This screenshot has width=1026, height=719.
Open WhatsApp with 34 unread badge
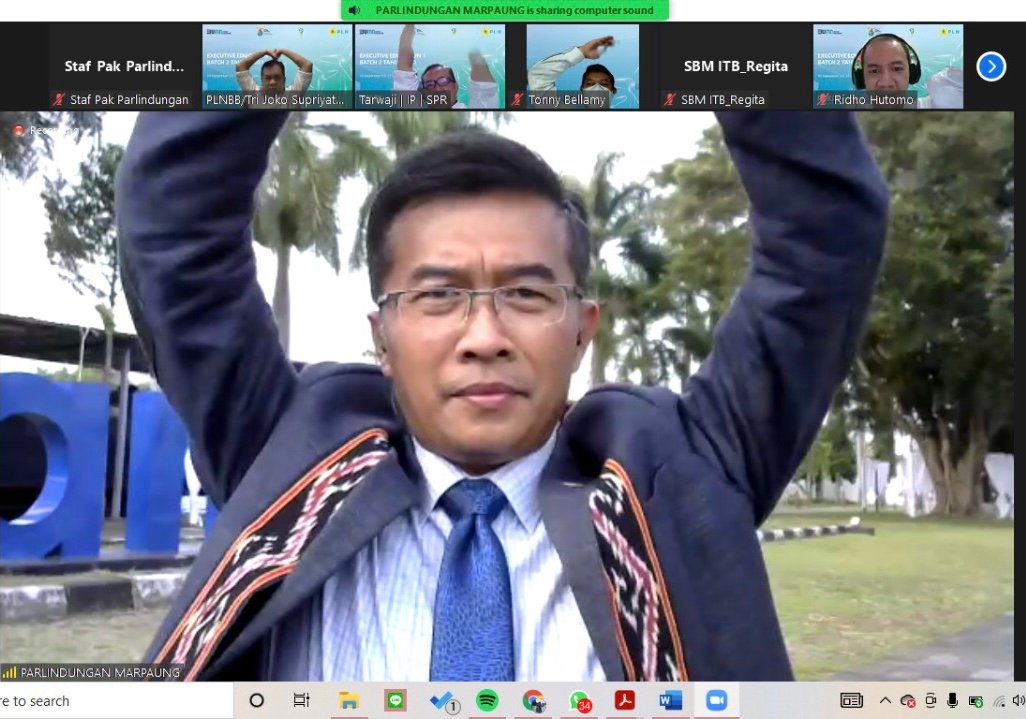(580, 701)
